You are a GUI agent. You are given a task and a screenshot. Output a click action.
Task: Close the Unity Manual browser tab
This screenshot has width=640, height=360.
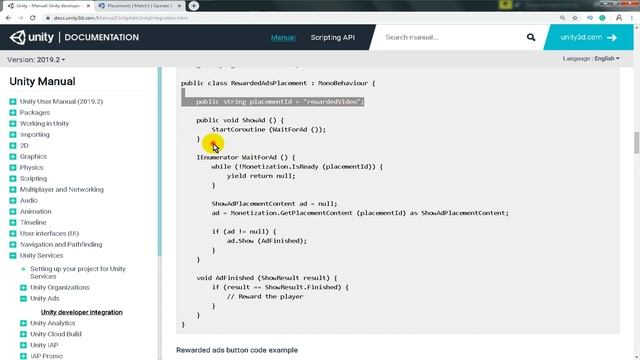88,6
